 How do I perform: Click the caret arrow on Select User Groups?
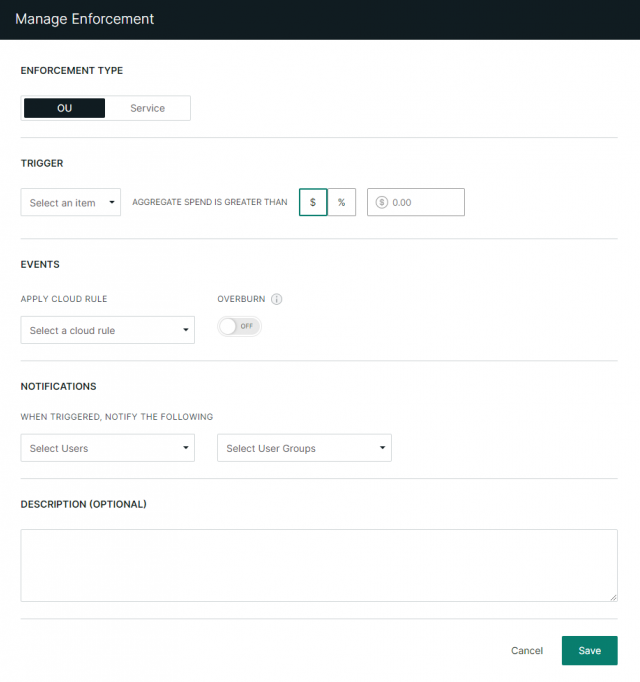point(382,448)
